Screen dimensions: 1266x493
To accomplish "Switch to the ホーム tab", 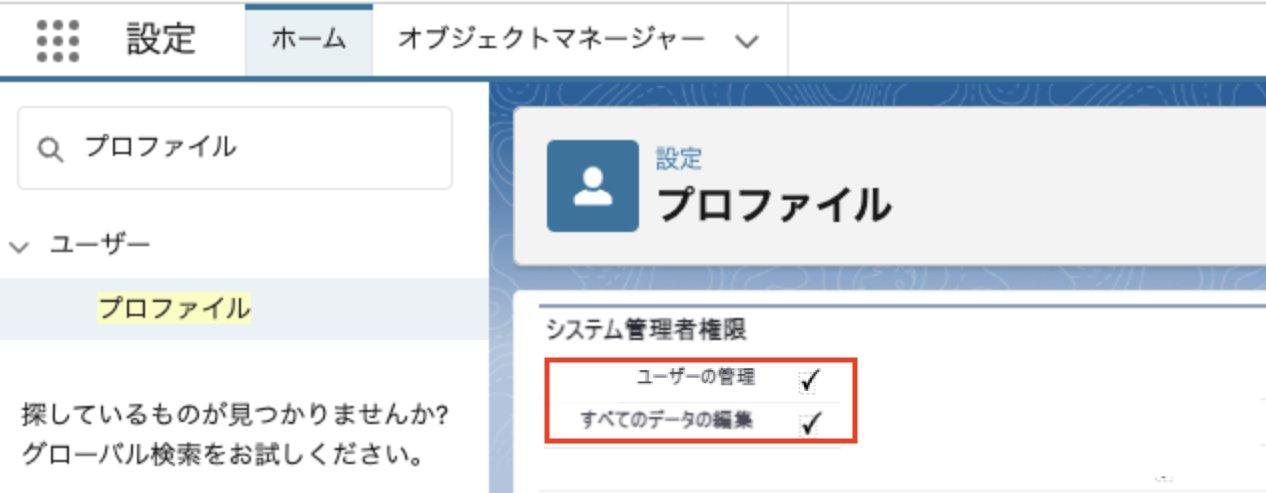I will tap(308, 40).
